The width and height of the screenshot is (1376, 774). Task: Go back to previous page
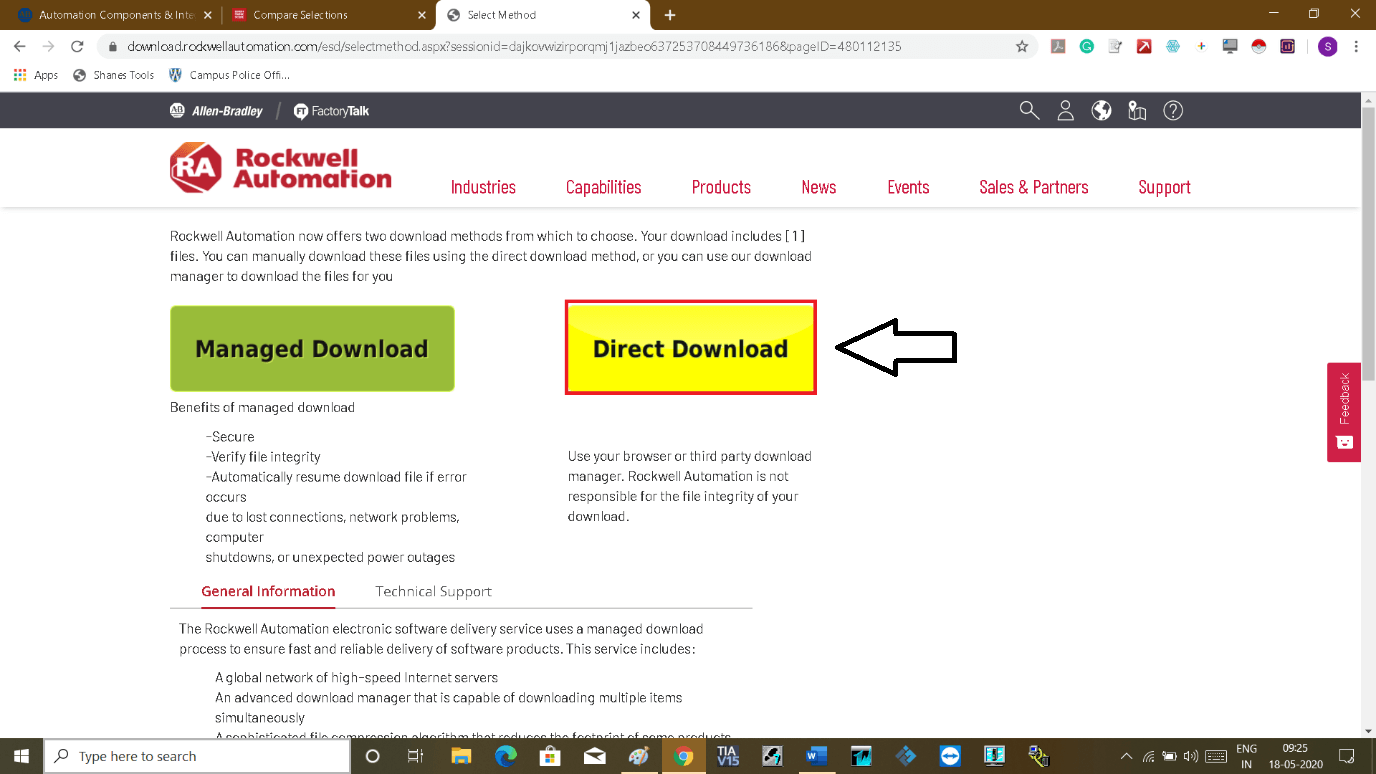point(19,46)
